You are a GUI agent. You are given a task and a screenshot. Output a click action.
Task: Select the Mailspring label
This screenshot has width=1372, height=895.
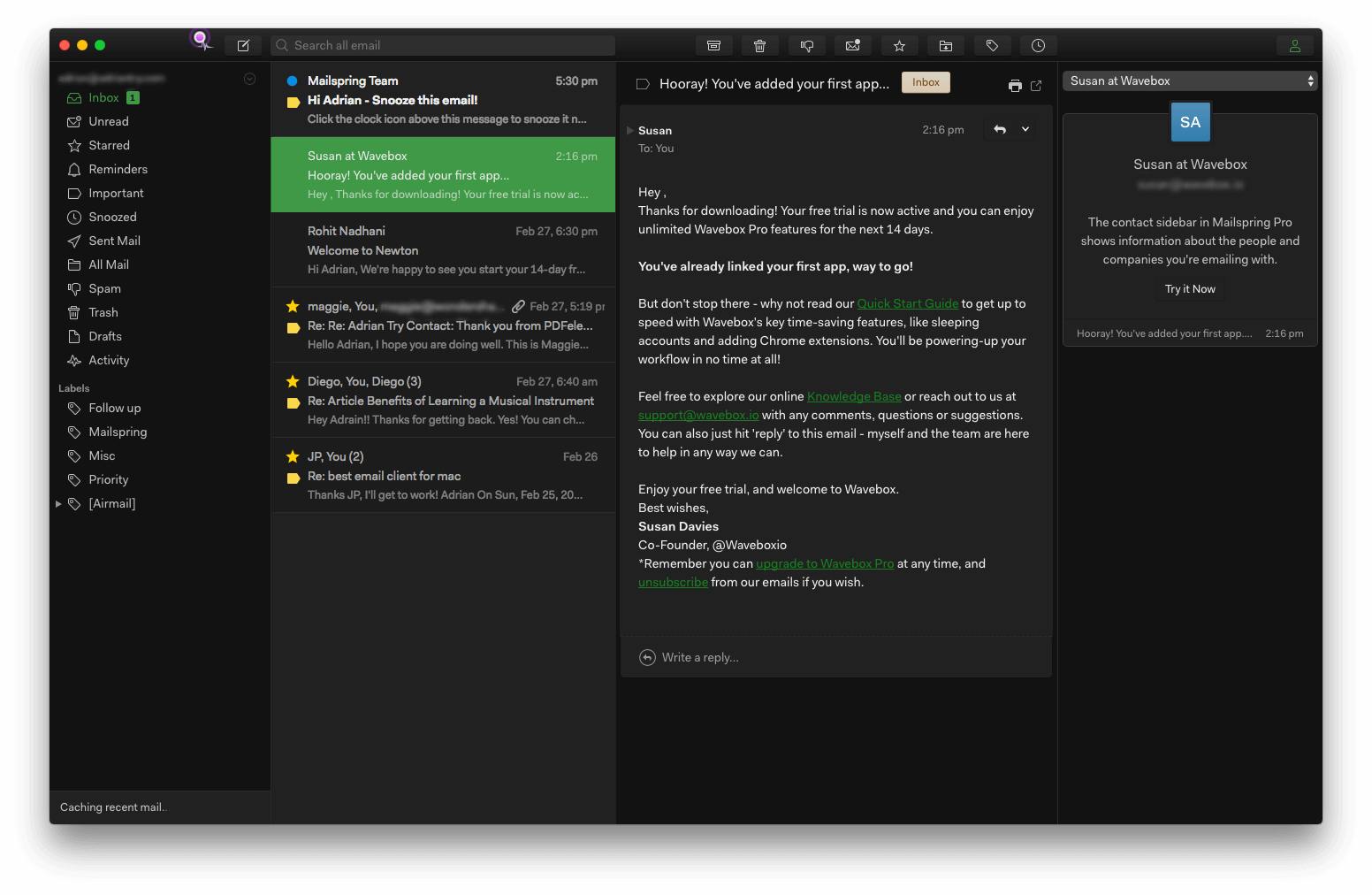point(118,432)
